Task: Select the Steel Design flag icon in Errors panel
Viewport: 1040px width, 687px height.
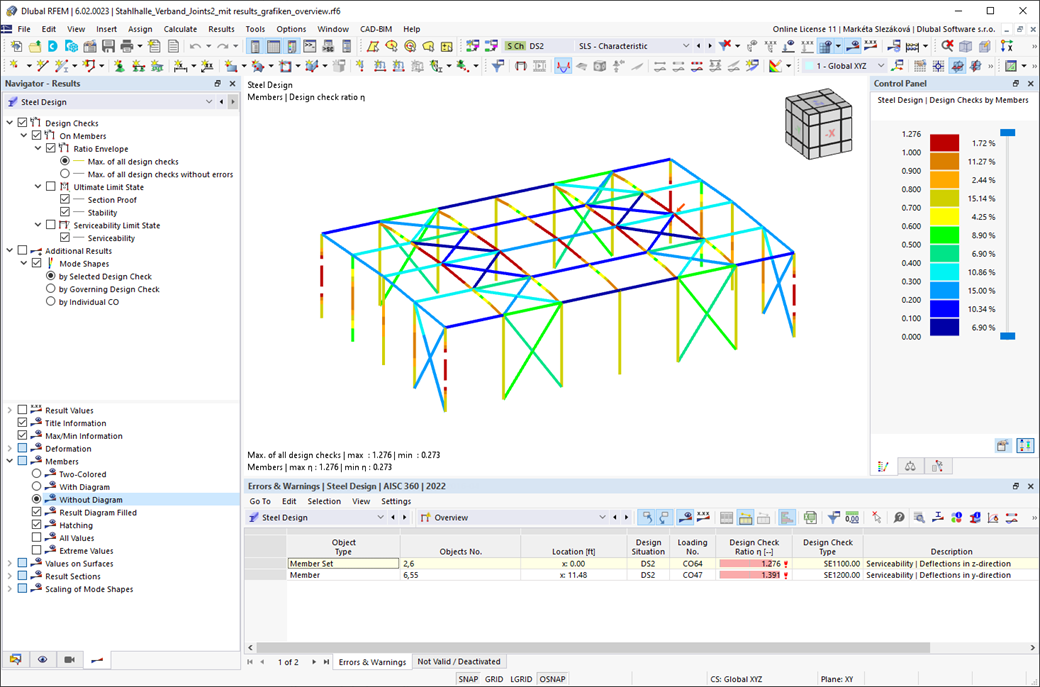Action: click(253, 517)
